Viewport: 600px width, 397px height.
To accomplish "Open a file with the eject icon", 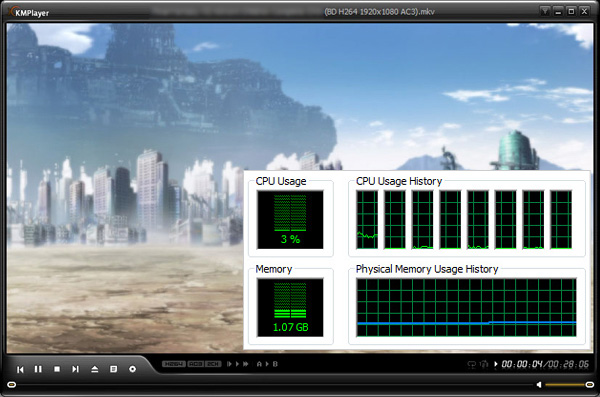I will click(x=95, y=369).
